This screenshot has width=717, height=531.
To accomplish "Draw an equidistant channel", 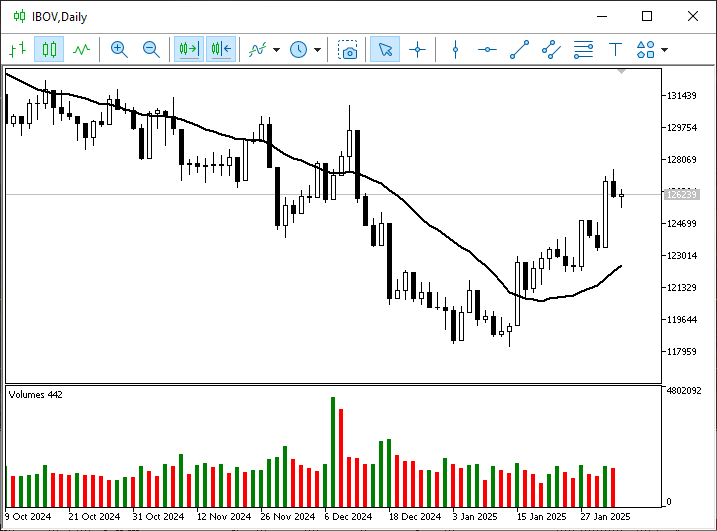I will (x=551, y=49).
